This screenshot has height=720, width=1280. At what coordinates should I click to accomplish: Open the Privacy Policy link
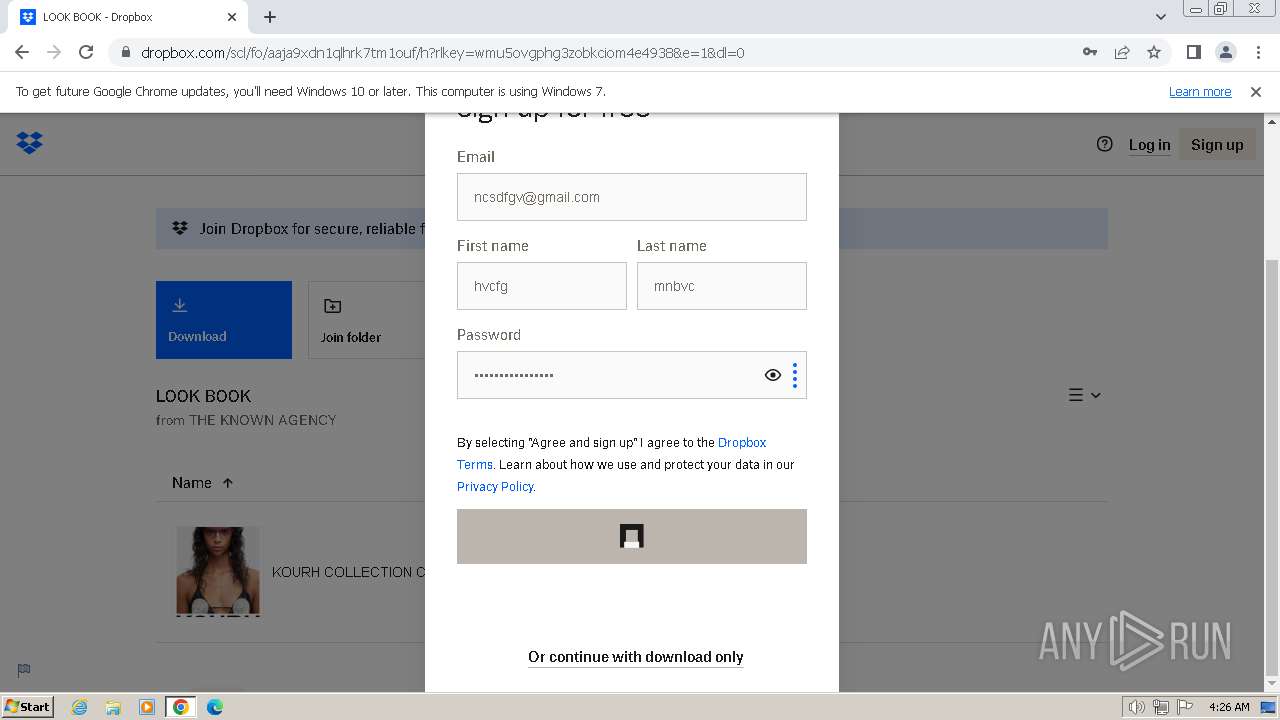click(495, 486)
